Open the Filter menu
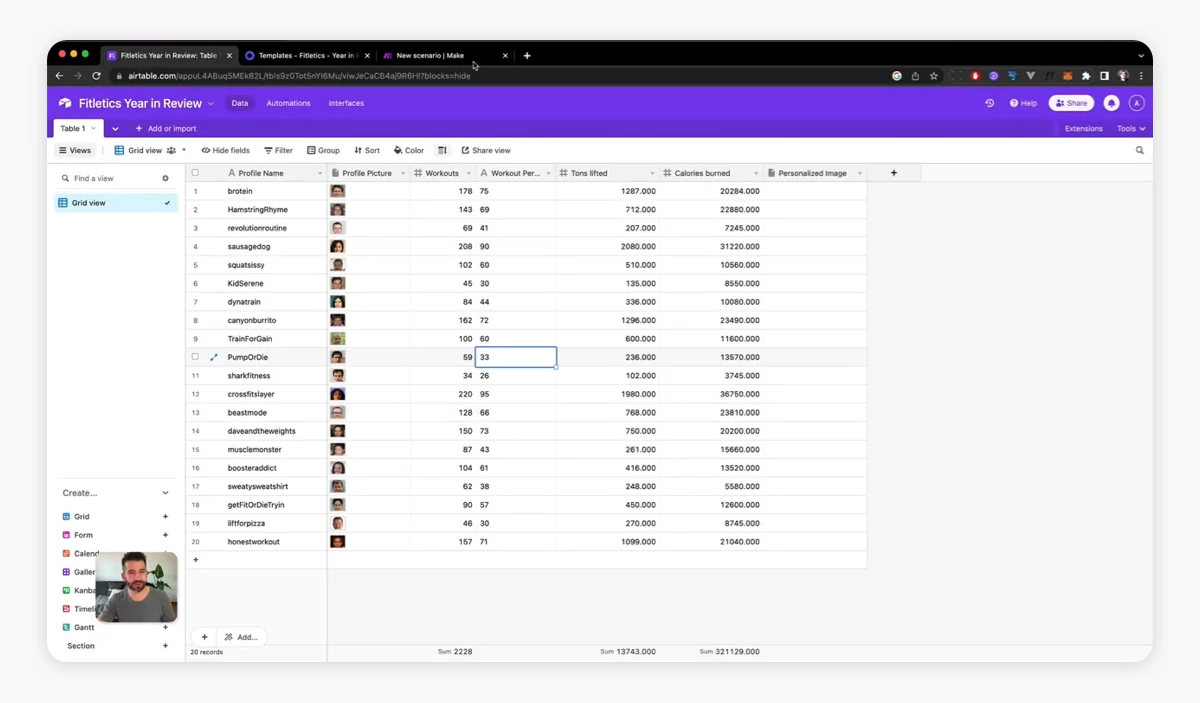This screenshot has height=703, width=1200. coord(278,150)
